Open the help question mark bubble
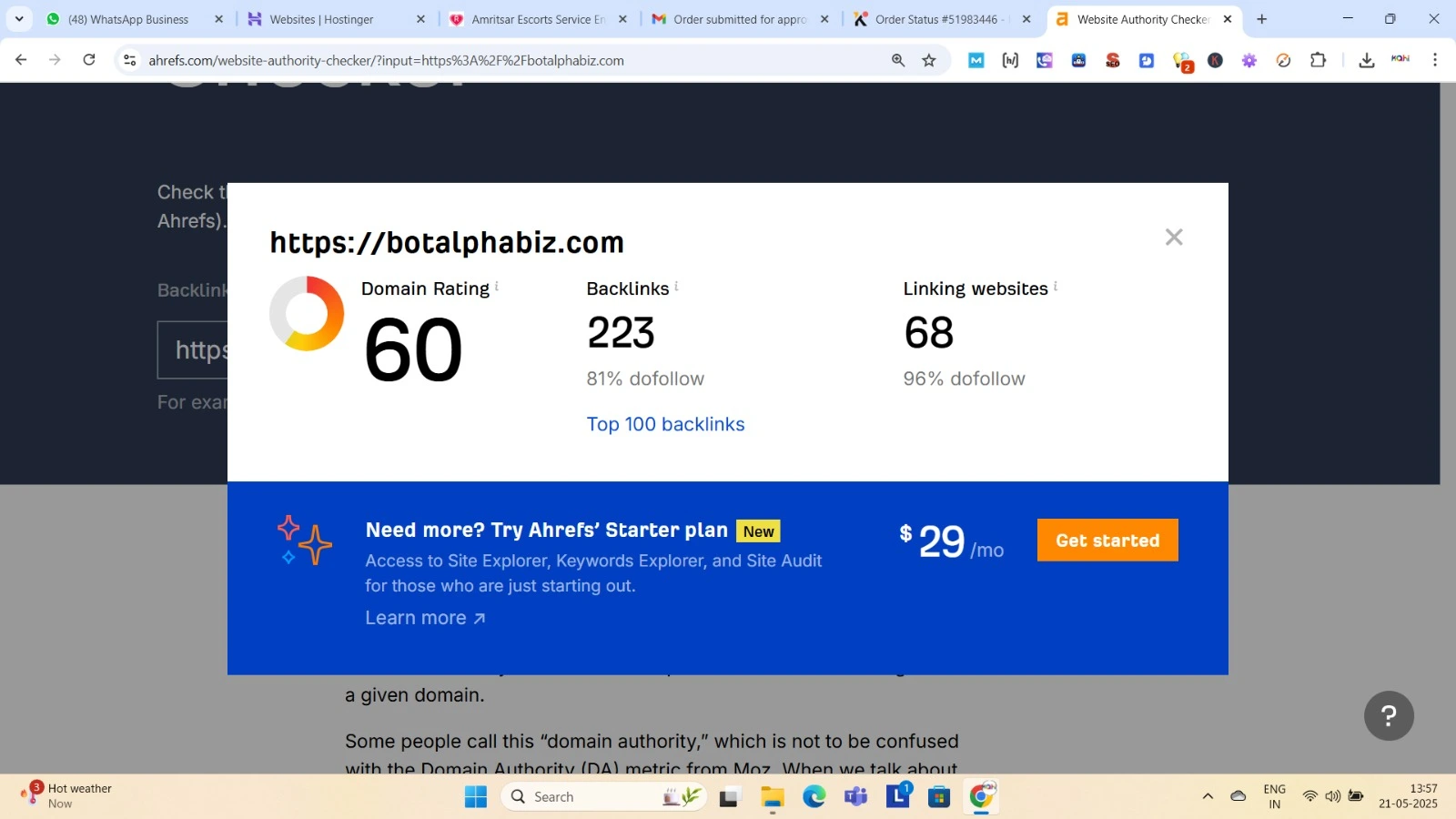The image size is (1456, 819). tap(1389, 716)
